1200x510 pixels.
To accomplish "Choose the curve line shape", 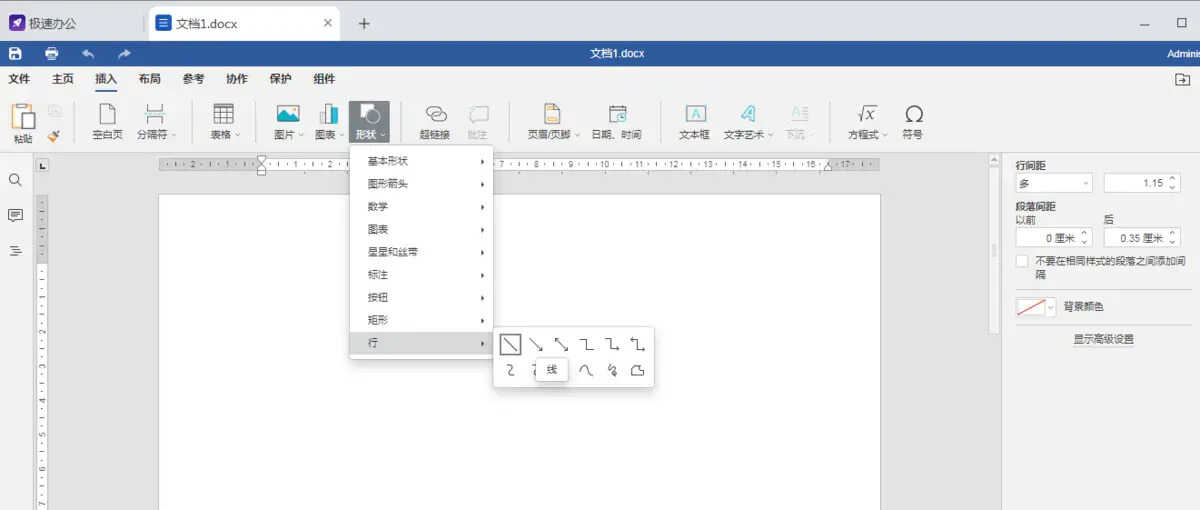I will [x=587, y=370].
